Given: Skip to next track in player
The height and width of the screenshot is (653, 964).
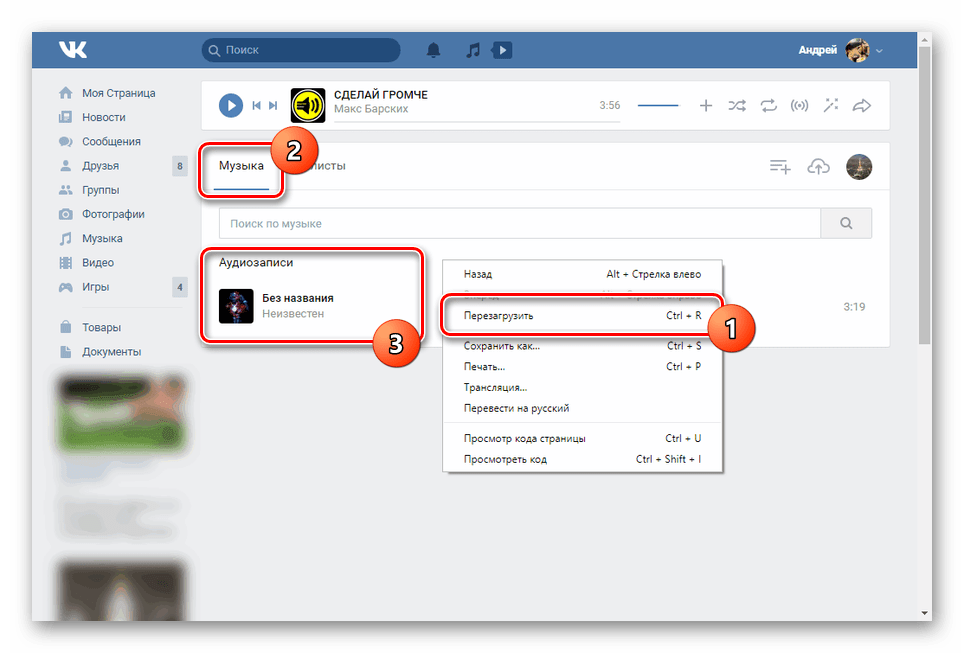Looking at the screenshot, I should [273, 105].
